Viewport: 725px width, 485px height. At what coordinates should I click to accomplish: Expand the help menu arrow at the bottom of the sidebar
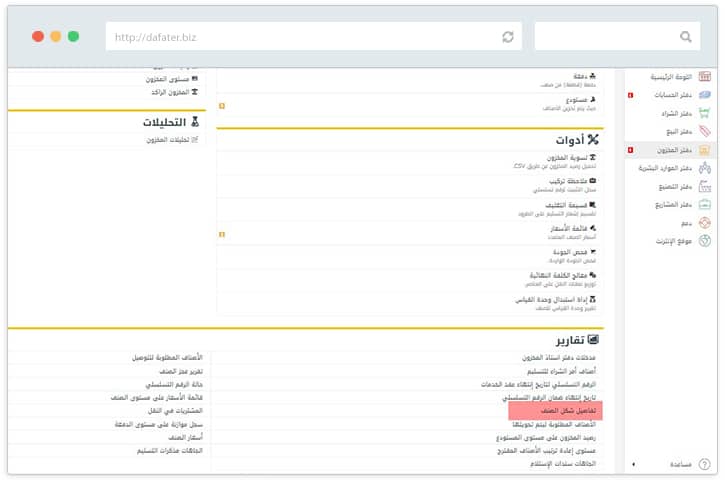633,464
